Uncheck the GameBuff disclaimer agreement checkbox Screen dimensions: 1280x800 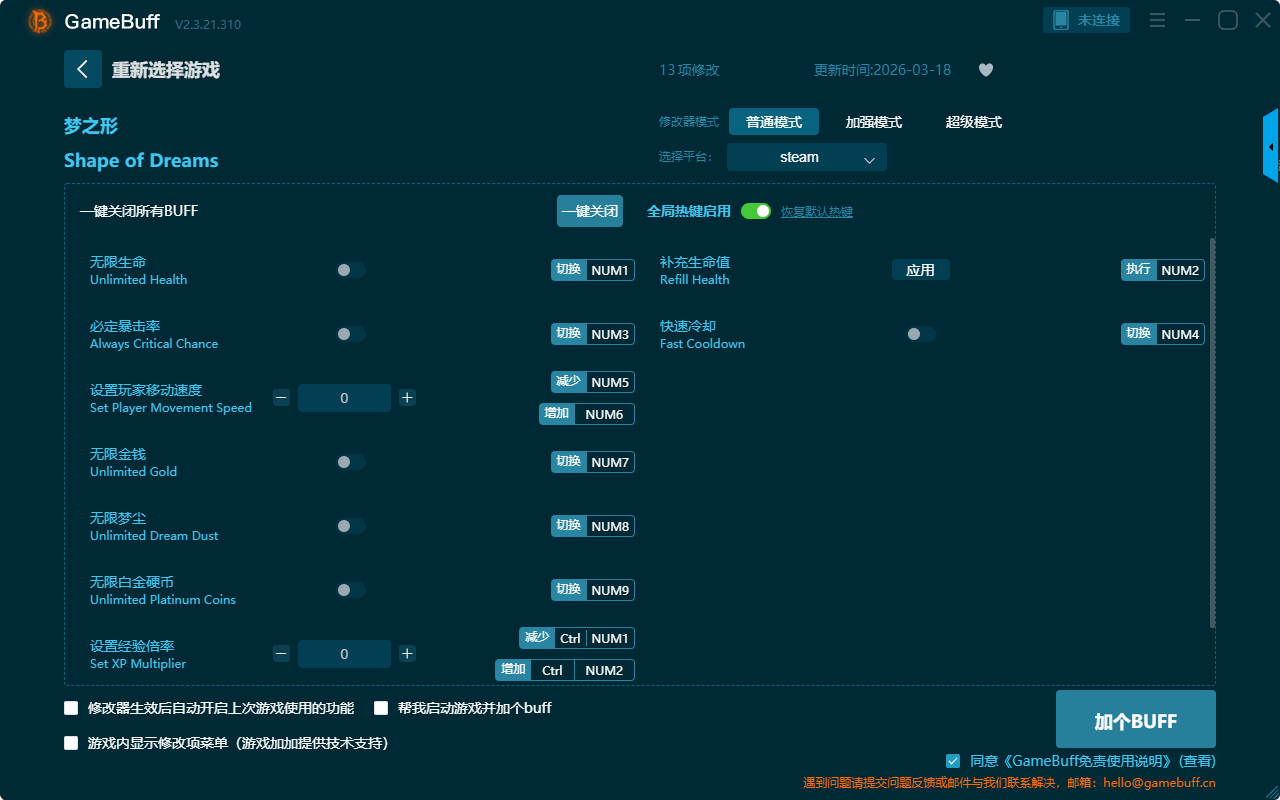(x=953, y=761)
